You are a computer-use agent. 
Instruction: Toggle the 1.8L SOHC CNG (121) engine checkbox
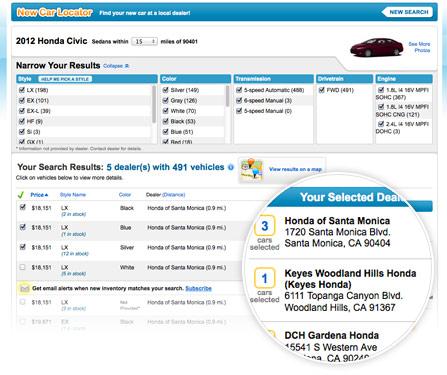click(381, 107)
